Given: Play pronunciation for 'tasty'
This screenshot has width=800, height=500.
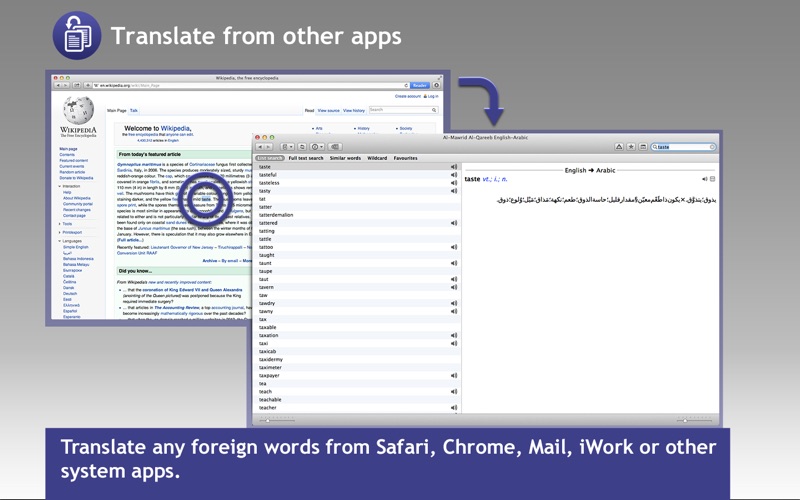Looking at the screenshot, I should click(454, 191).
